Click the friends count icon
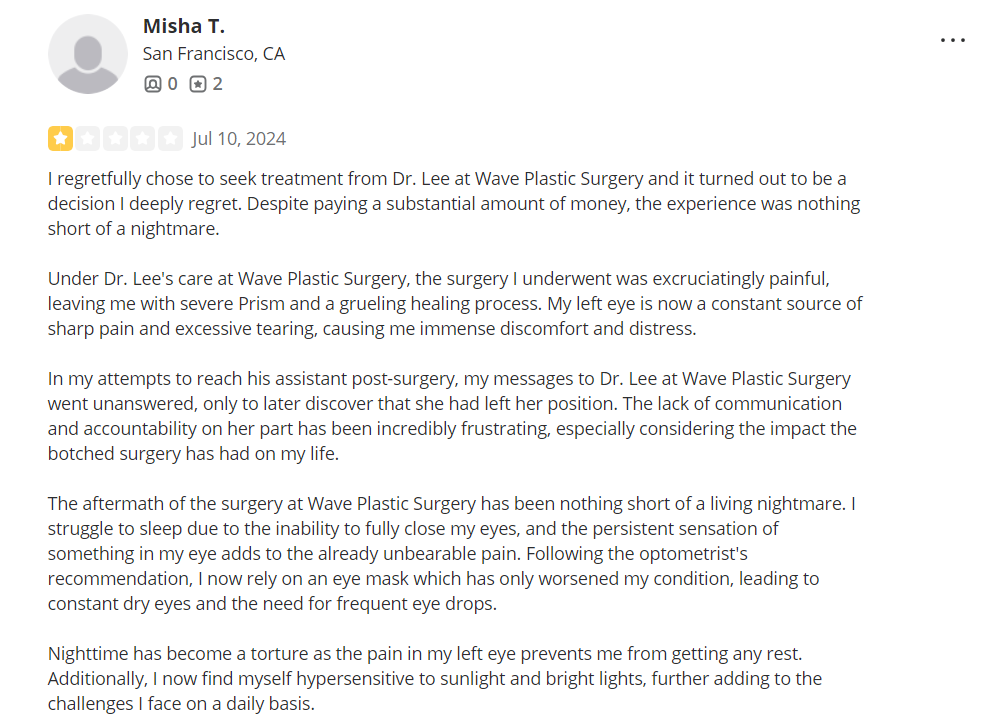992x726 pixels. pos(152,84)
